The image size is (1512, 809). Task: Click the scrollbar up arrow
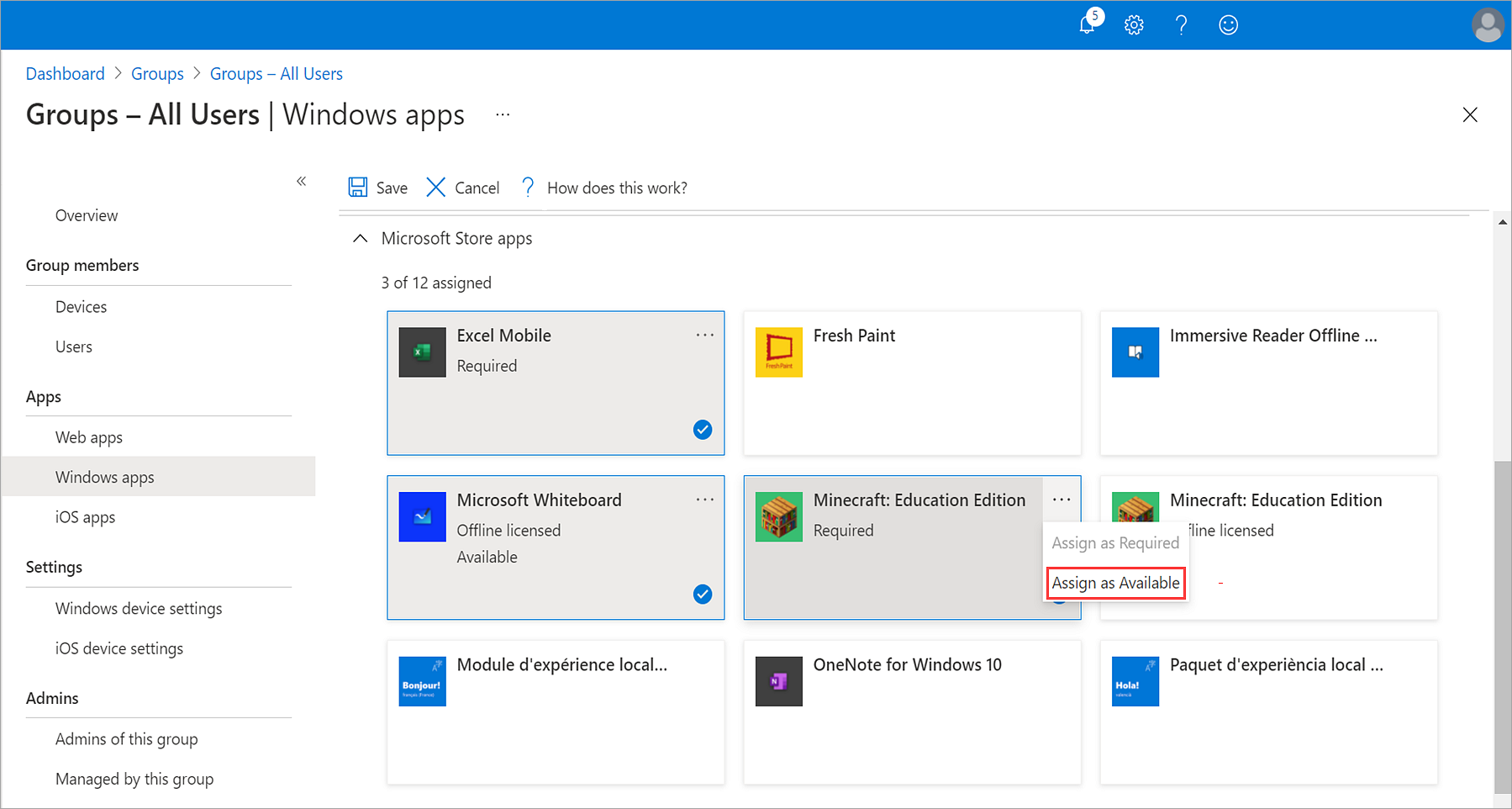(1502, 222)
